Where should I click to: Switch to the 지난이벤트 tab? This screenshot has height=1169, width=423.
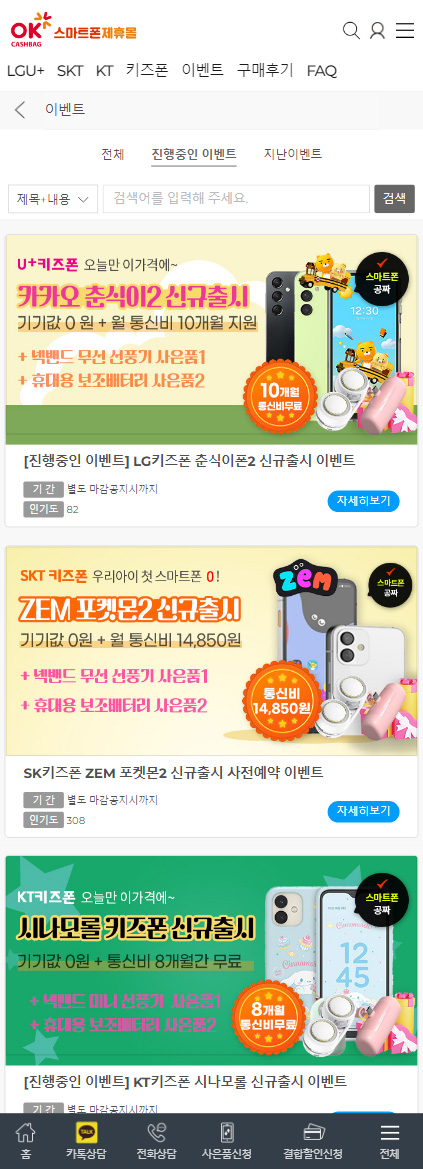(292, 154)
